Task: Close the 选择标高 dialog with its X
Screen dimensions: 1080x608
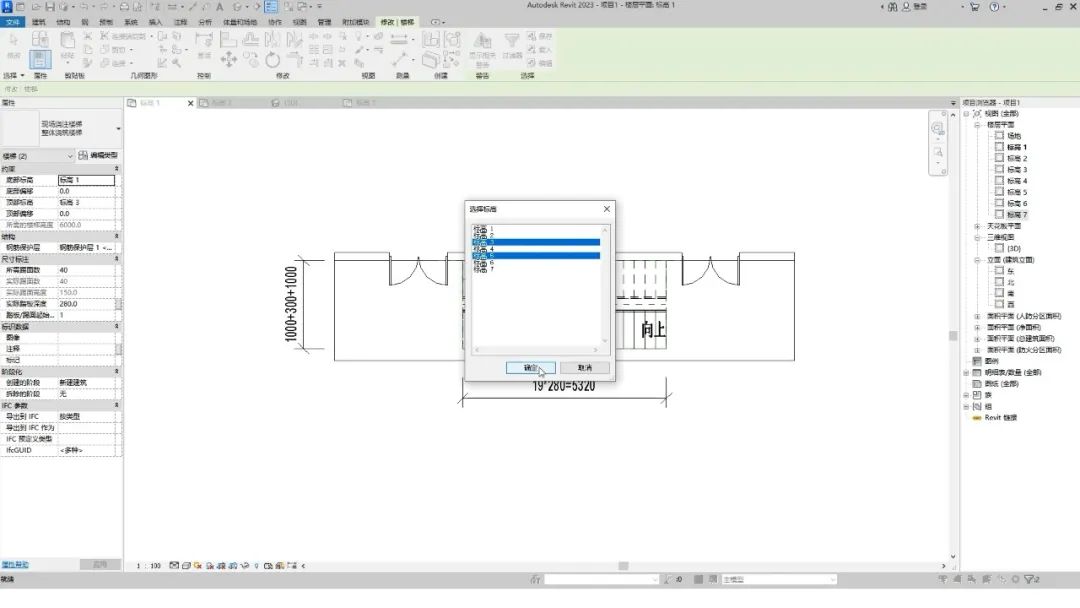Action: tap(606, 209)
